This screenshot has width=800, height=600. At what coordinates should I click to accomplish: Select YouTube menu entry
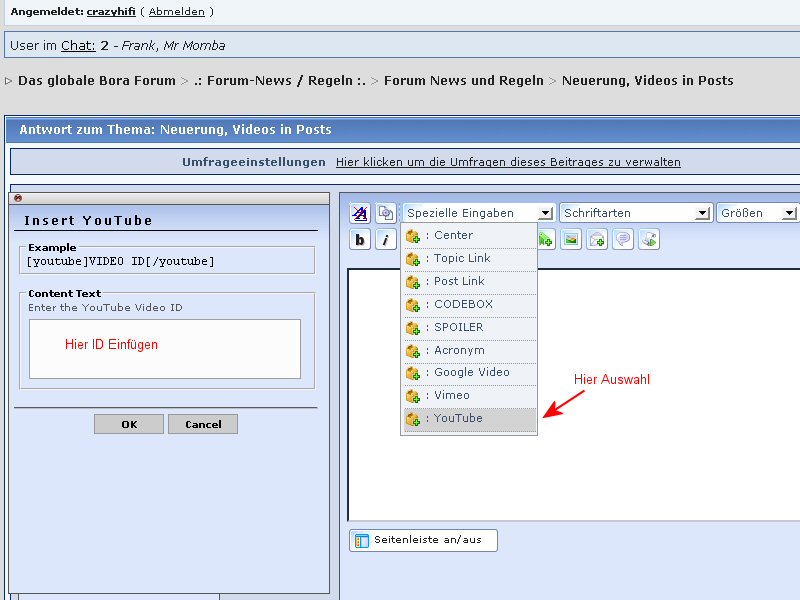coord(469,419)
